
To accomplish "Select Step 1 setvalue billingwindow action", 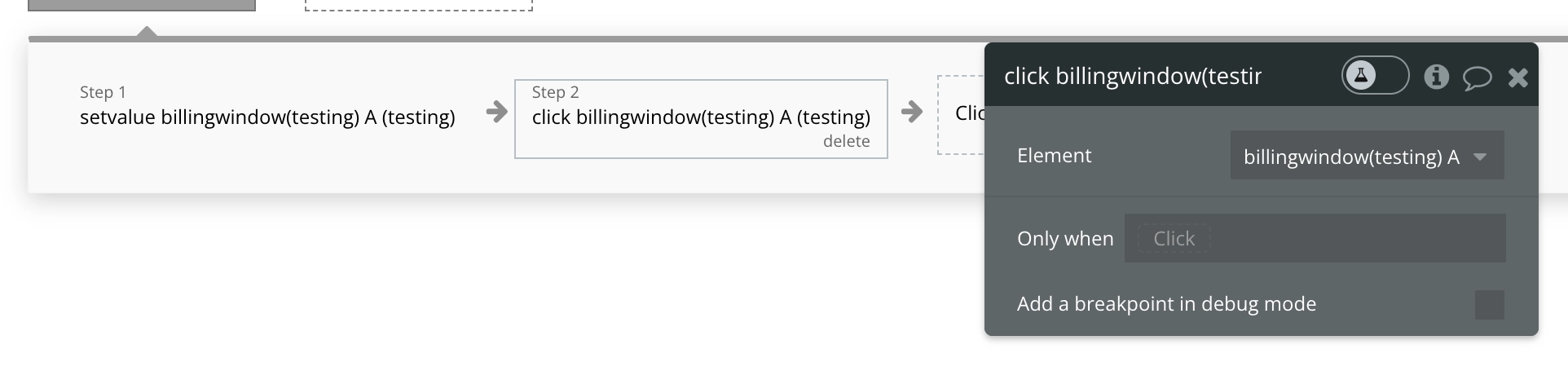I will point(267,117).
